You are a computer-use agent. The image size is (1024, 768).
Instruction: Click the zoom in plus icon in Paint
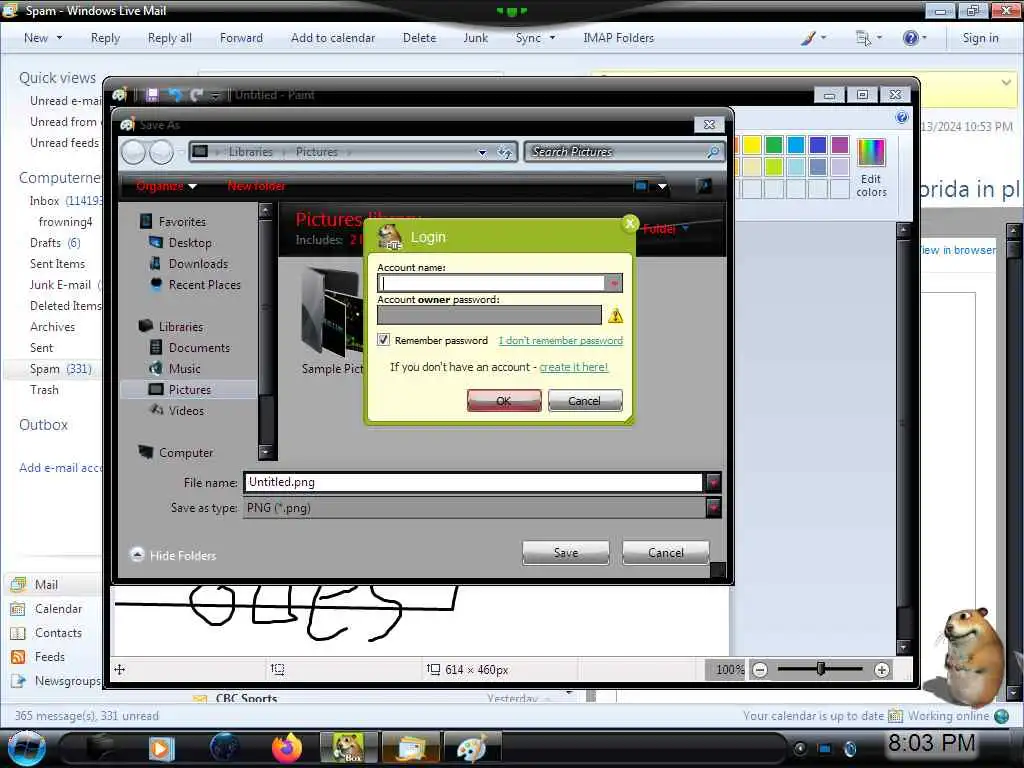[x=882, y=669]
